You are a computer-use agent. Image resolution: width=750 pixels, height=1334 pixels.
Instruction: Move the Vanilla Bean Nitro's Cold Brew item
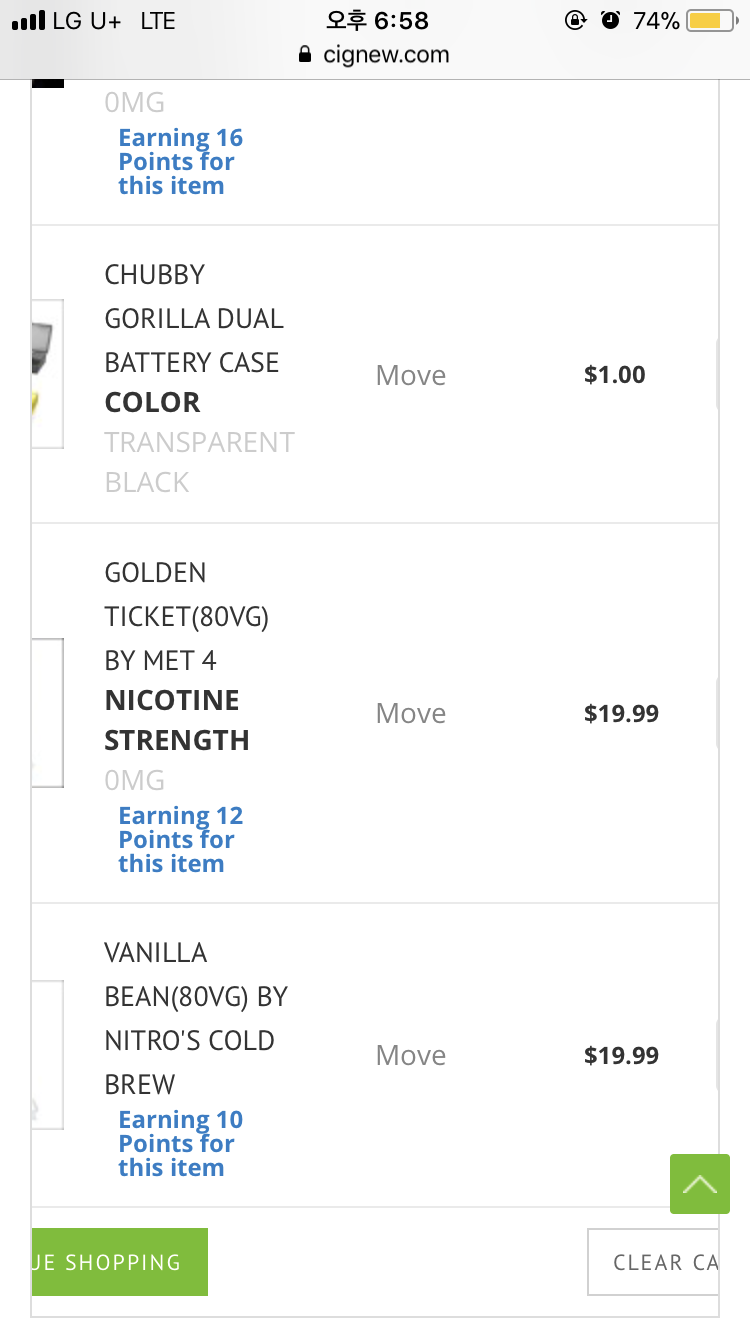(410, 1056)
